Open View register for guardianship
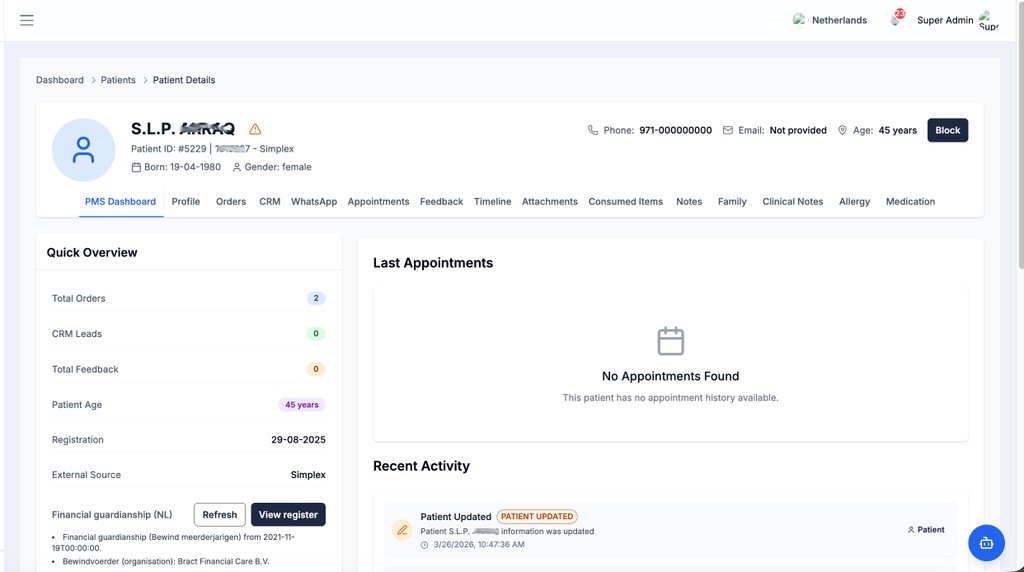This screenshot has width=1024, height=572. pyautogui.click(x=288, y=515)
